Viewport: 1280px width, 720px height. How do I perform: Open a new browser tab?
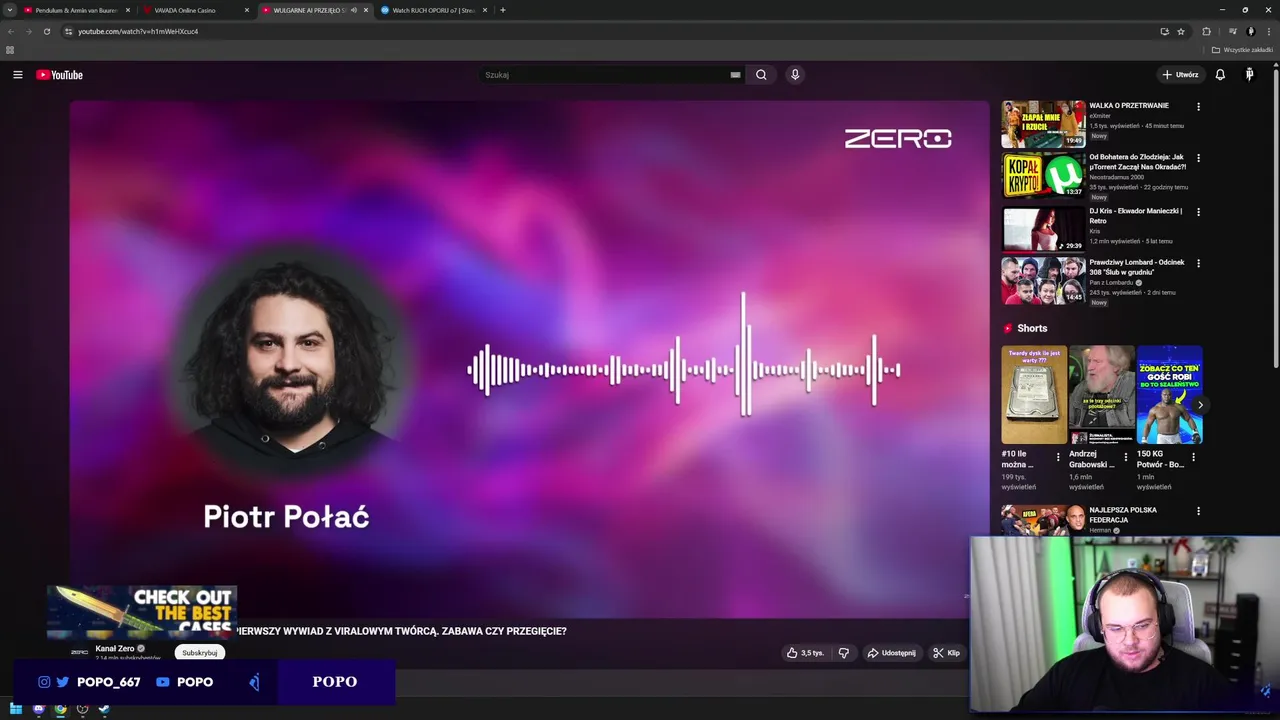(502, 10)
